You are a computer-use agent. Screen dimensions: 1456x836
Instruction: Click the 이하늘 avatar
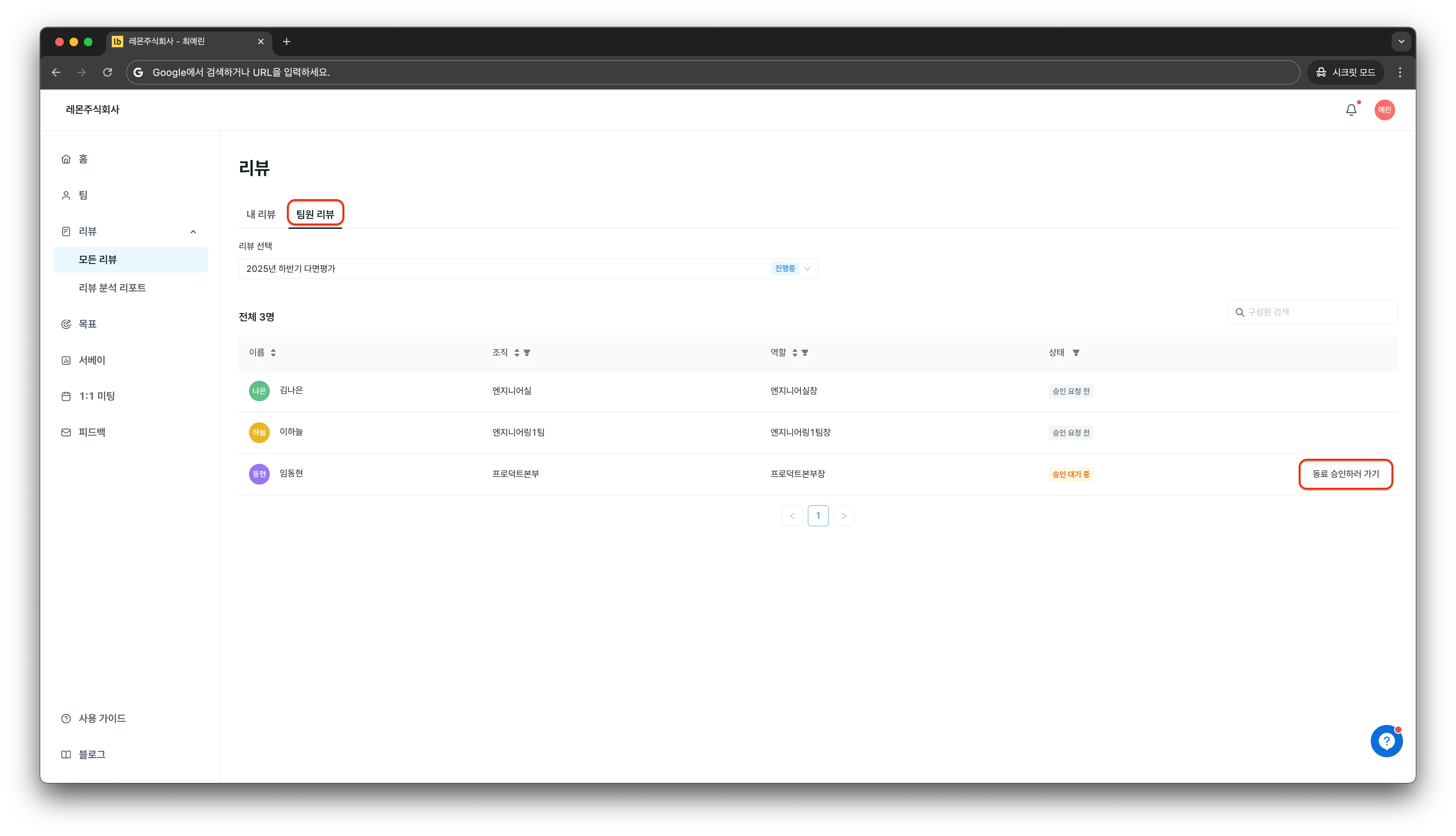click(x=259, y=432)
